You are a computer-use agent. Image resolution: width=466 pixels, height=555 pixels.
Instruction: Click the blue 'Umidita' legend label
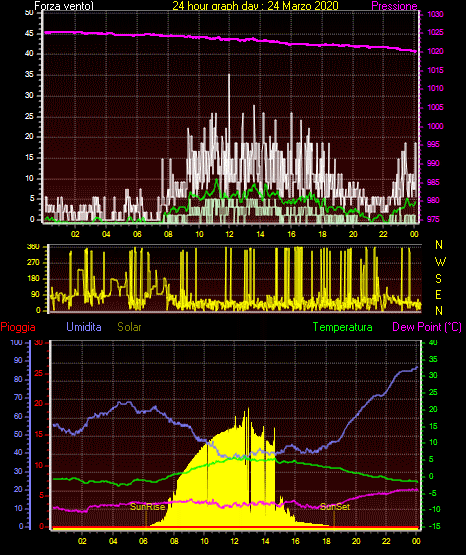[x=84, y=327]
